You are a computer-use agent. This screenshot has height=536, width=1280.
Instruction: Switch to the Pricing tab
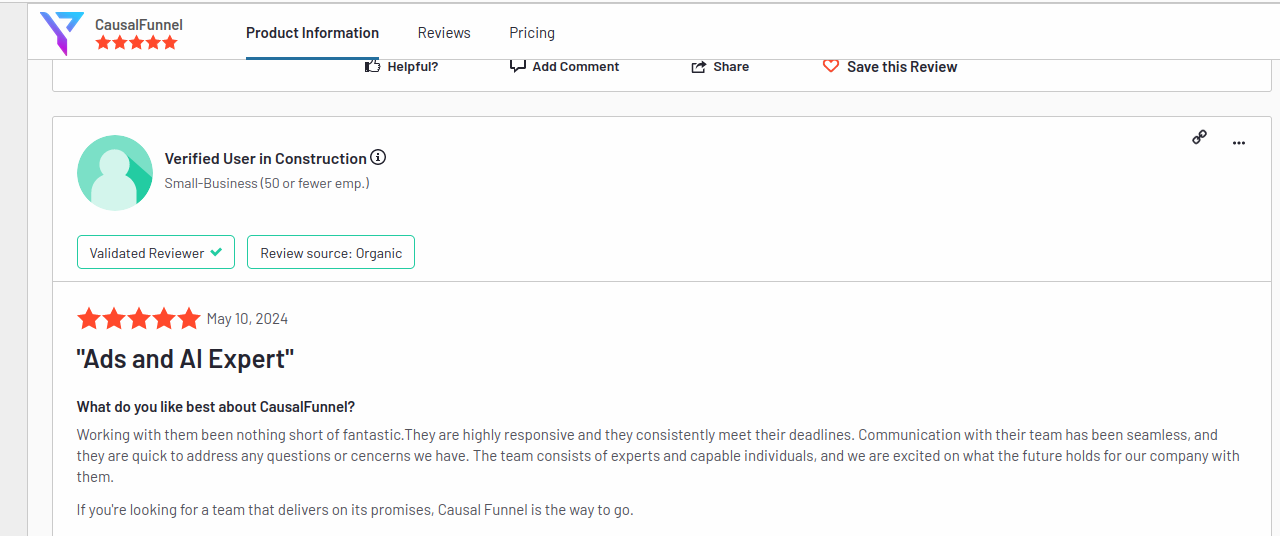pos(532,33)
